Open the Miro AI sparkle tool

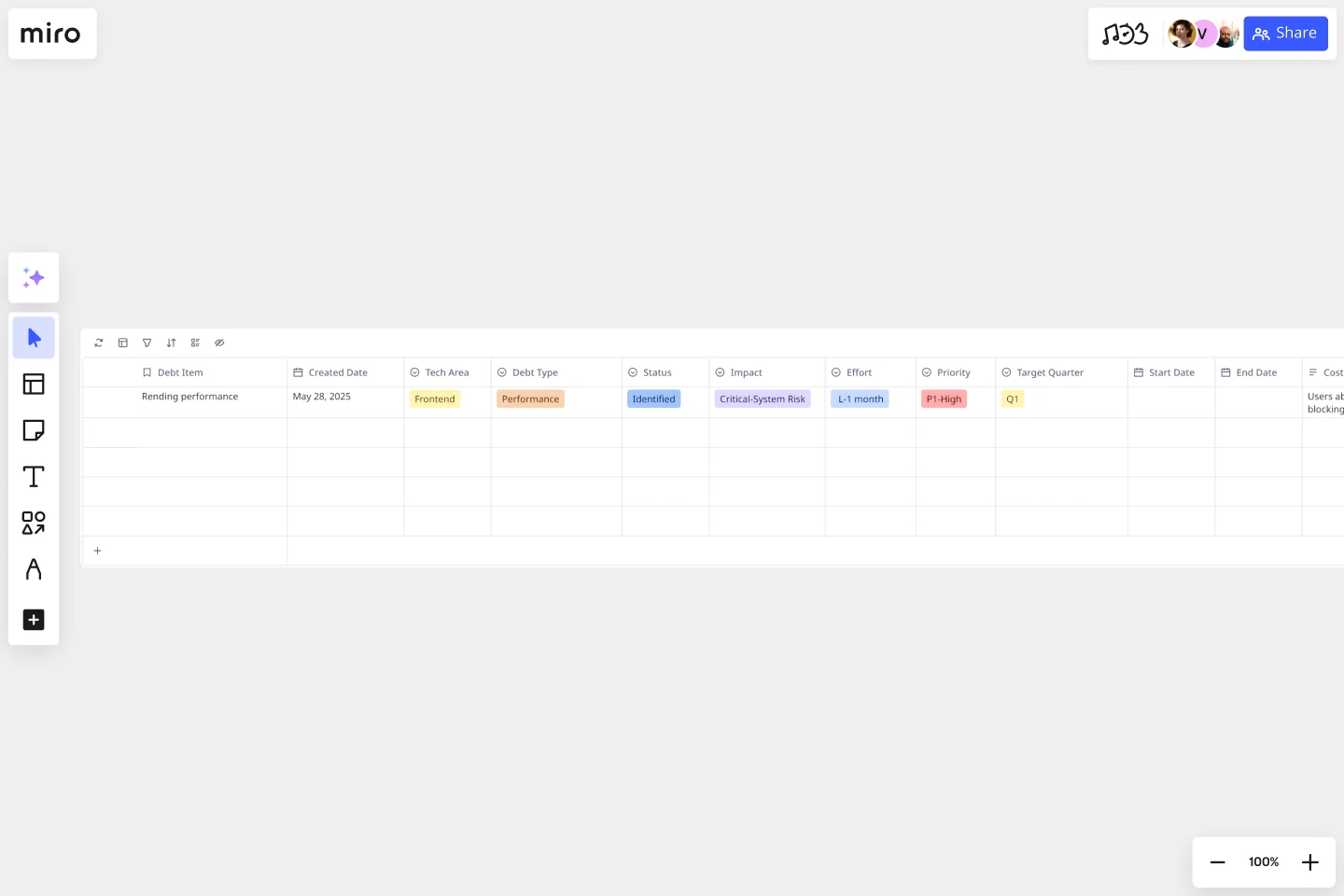[34, 277]
